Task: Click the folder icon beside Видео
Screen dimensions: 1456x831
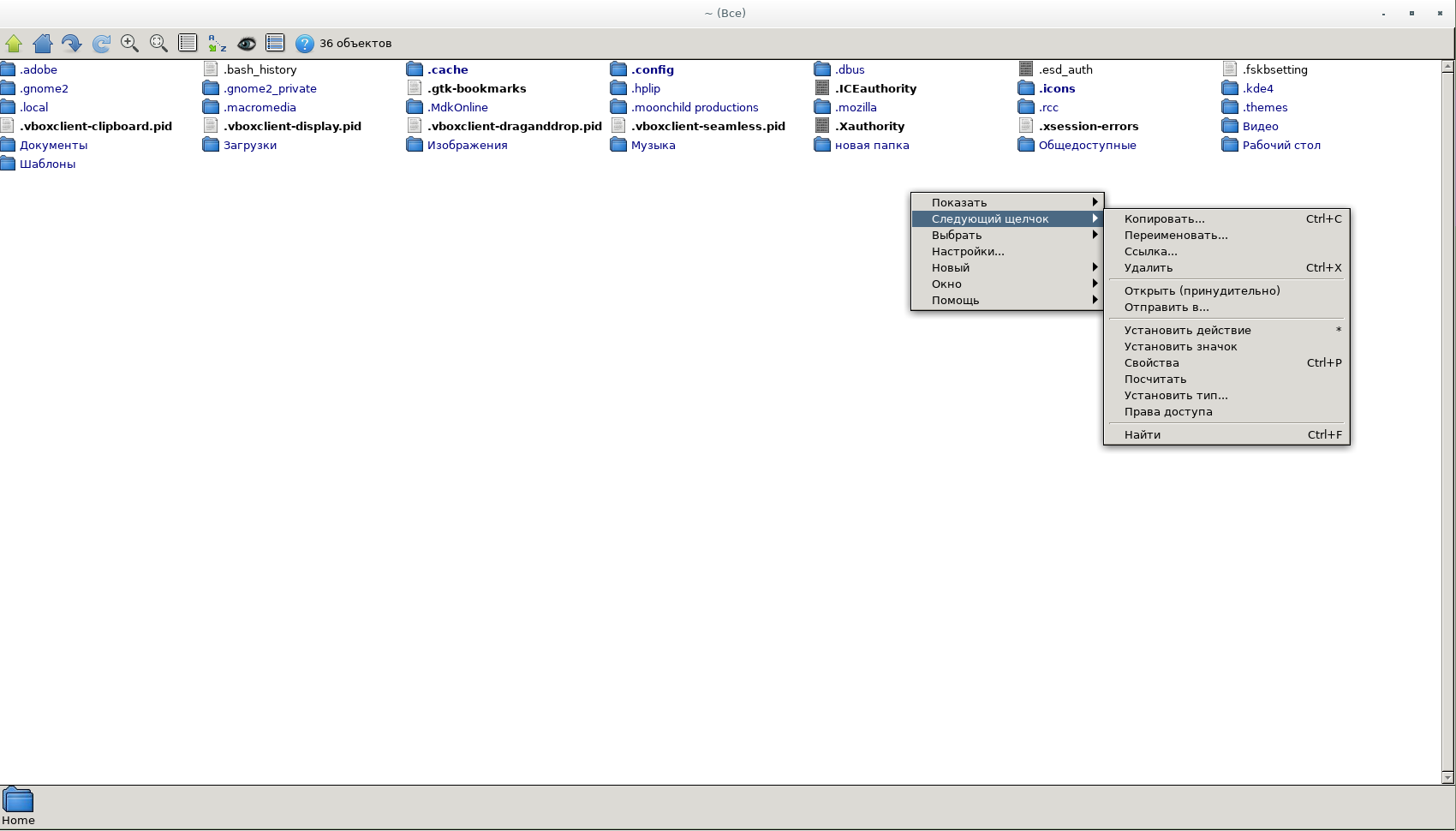Action: pyautogui.click(x=1230, y=126)
